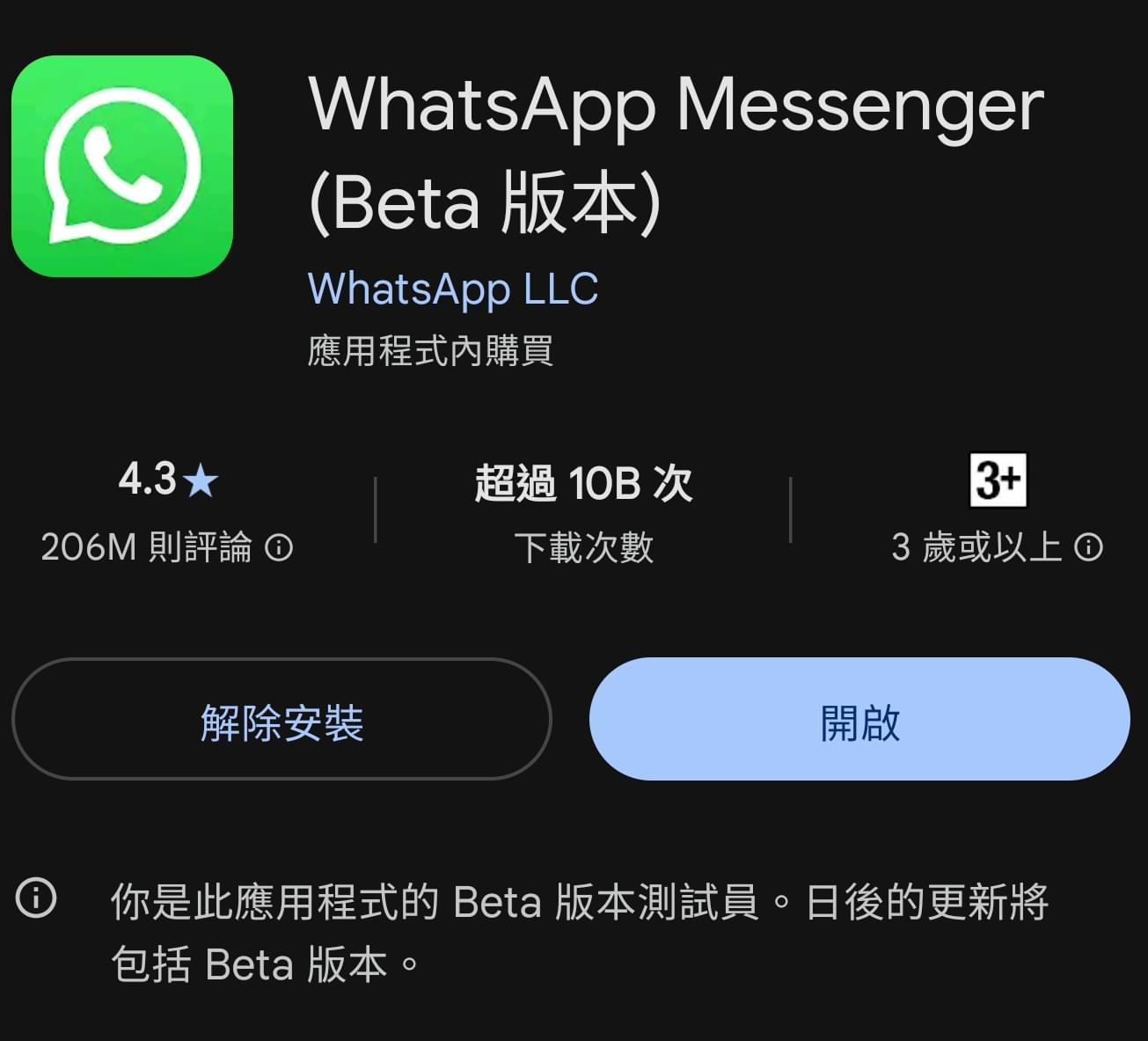
Task: Tap the 應用程式內購買 in-app purchases text
Action: pyautogui.click(x=430, y=350)
